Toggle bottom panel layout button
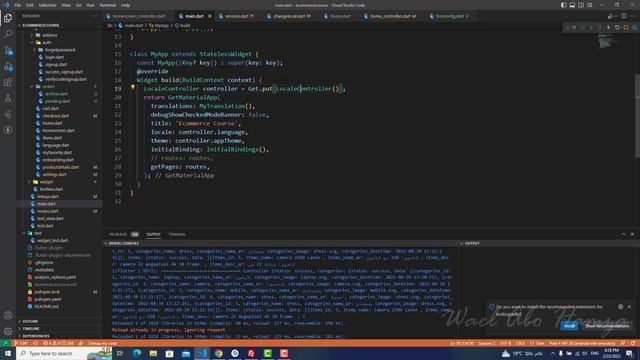Screen dimensions: 640x360 coord(572,5)
